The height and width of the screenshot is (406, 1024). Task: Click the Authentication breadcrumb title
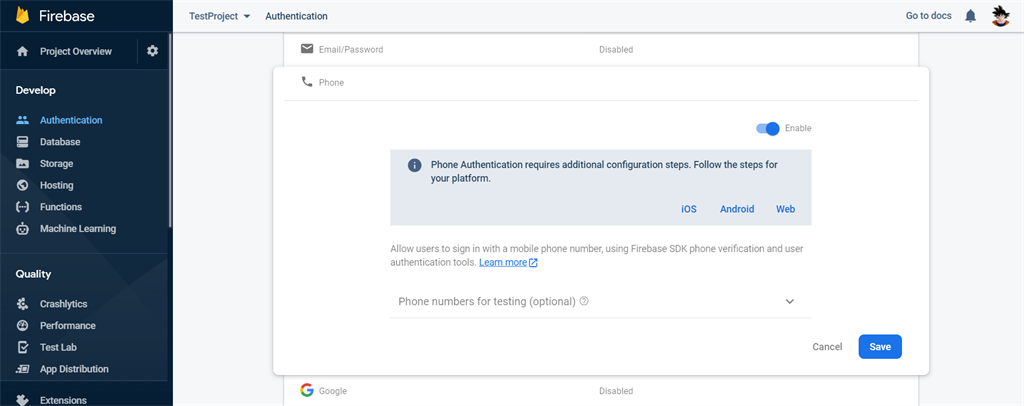point(296,16)
